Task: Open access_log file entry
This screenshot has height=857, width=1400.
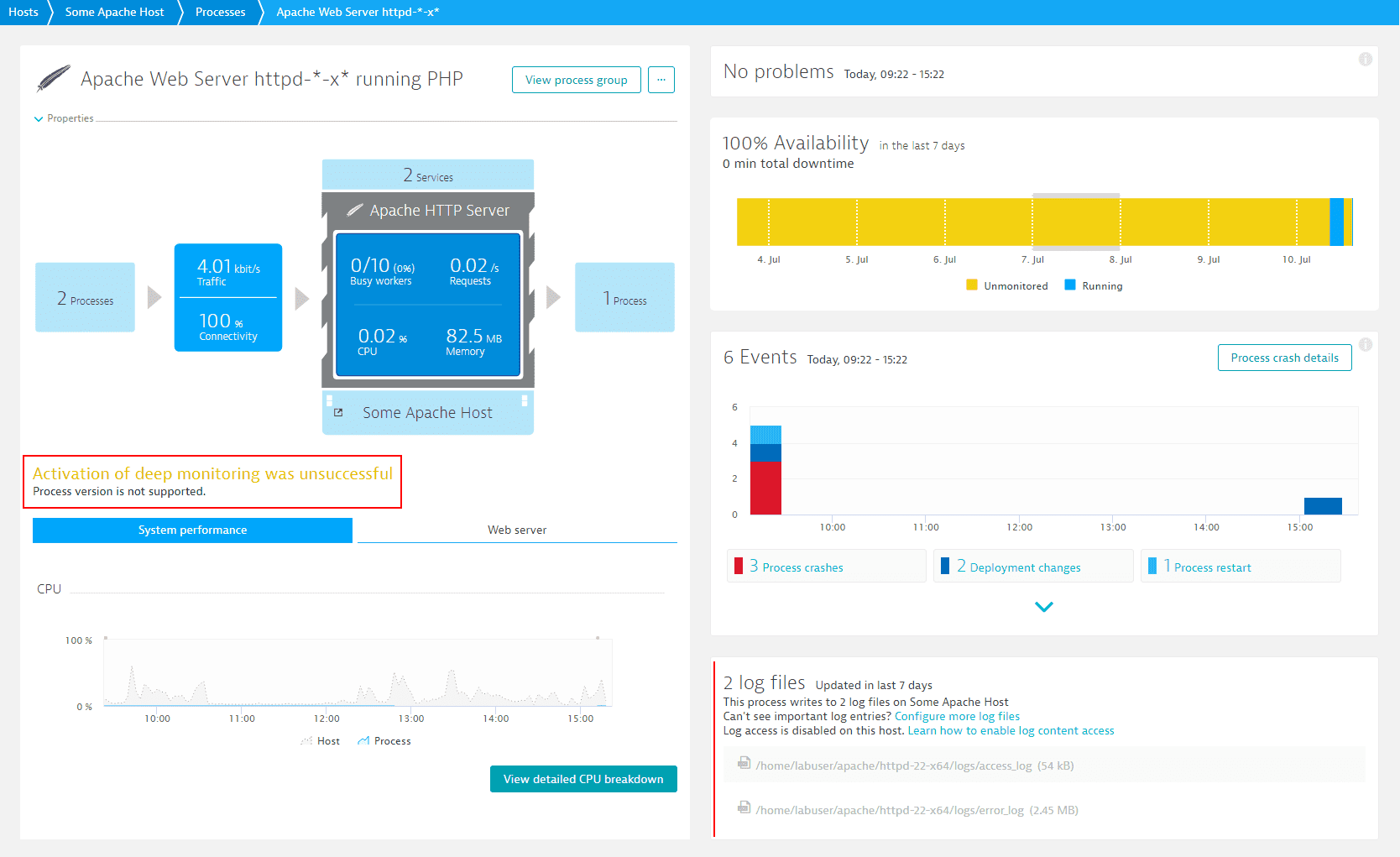Action: 1044,766
